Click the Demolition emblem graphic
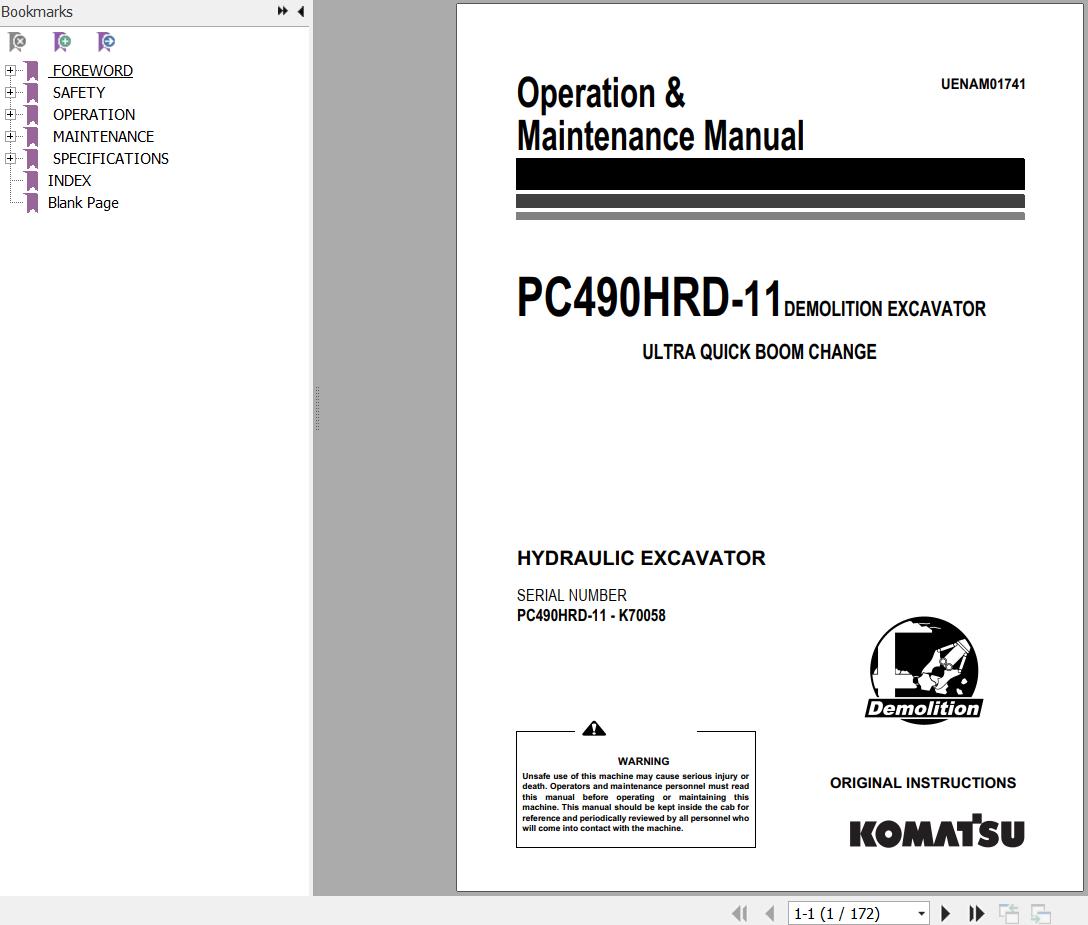This screenshot has height=925, width=1088. click(924, 670)
